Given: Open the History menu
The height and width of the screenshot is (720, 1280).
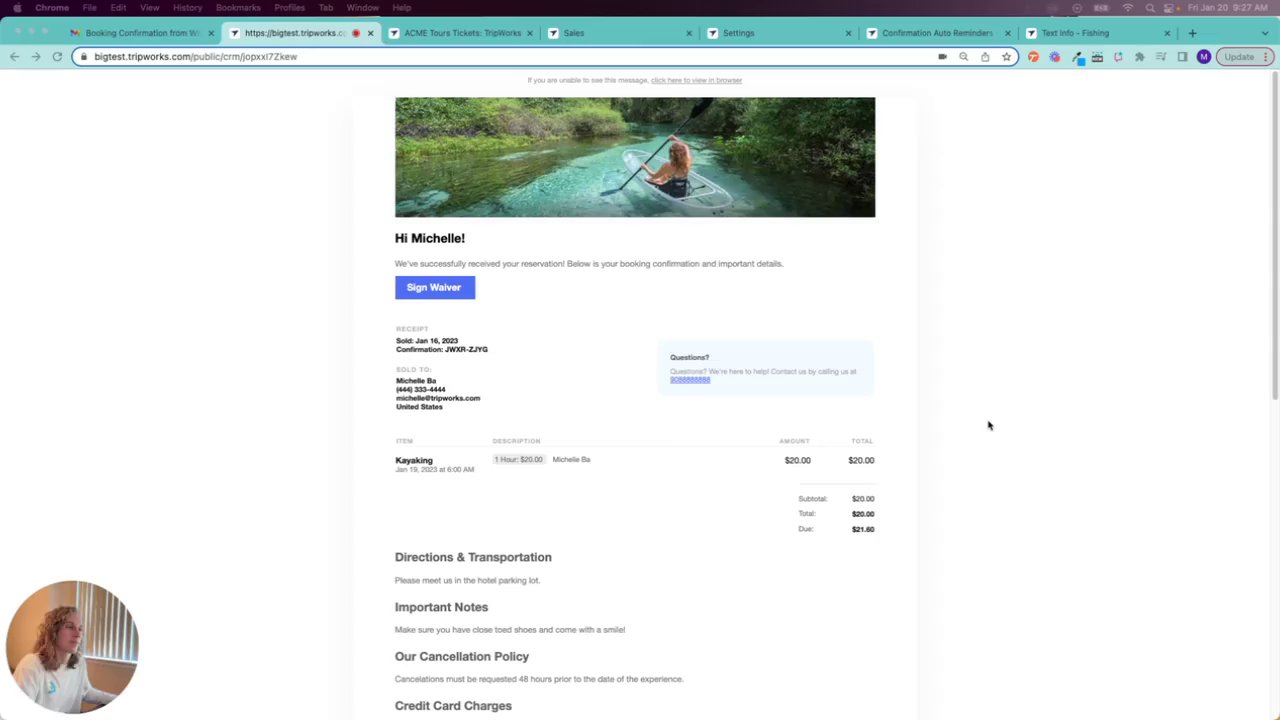Looking at the screenshot, I should 187,8.
